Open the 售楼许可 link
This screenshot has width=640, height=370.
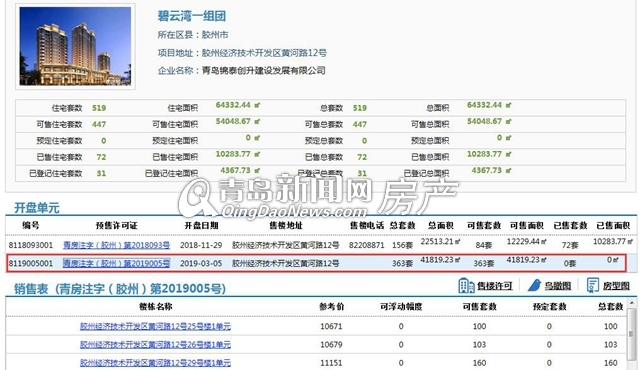495,286
